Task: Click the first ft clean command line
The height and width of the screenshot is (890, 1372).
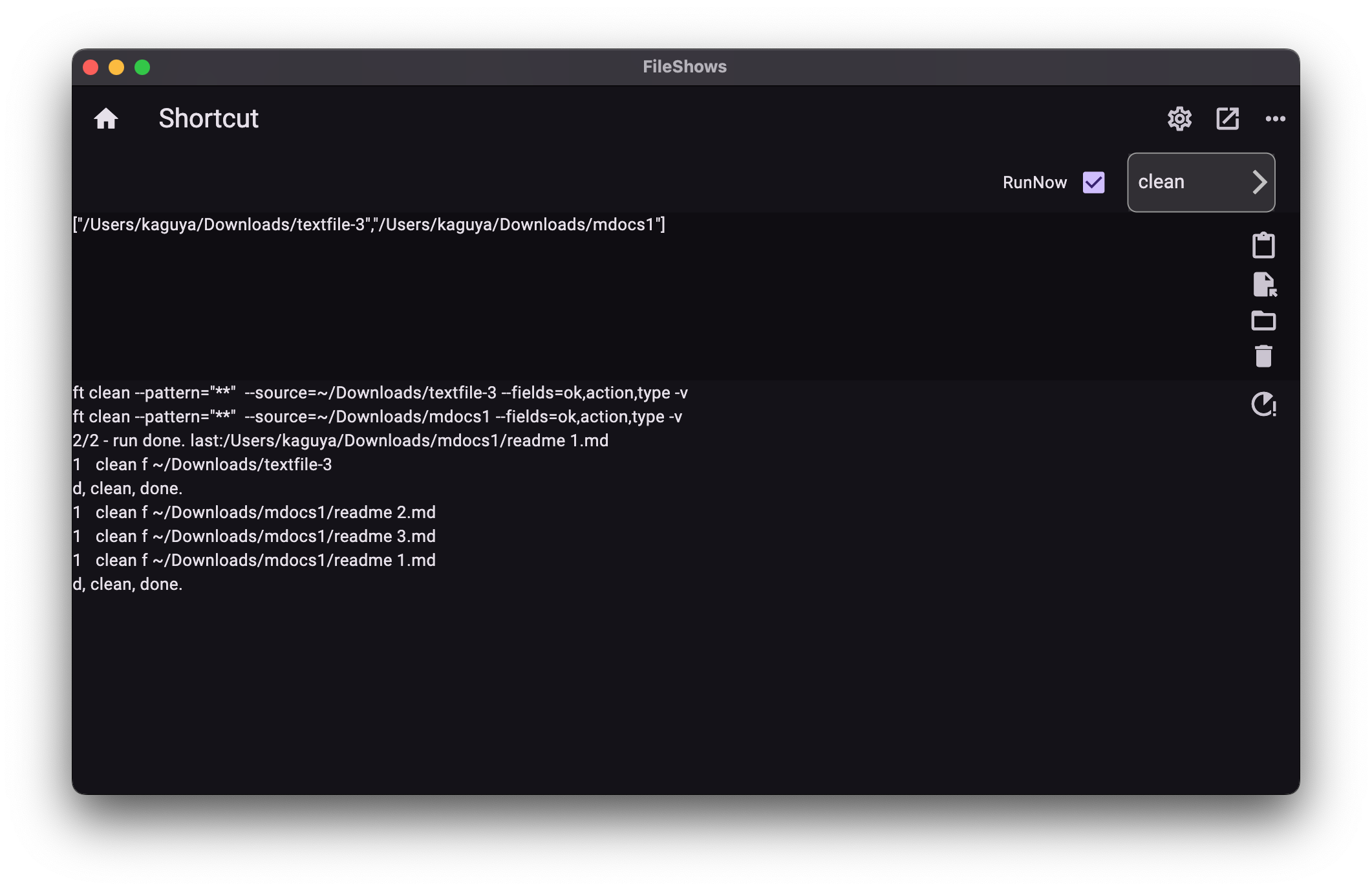Action: coord(380,393)
